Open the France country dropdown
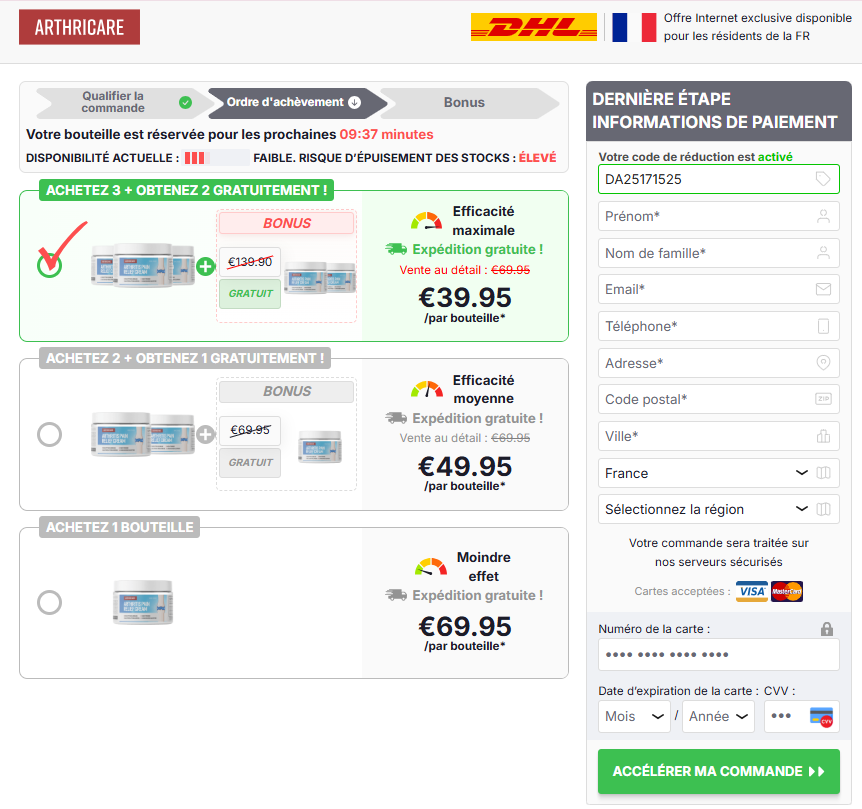Screen dimensions: 862x809 coord(718,473)
